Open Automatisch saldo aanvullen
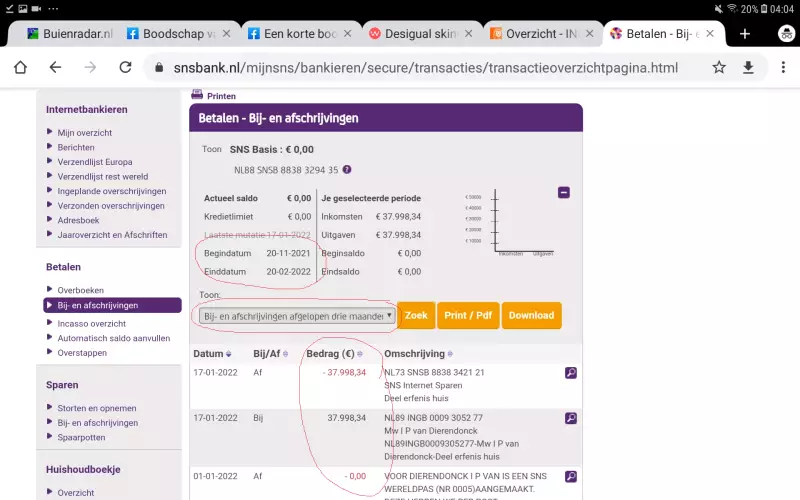 click(114, 338)
